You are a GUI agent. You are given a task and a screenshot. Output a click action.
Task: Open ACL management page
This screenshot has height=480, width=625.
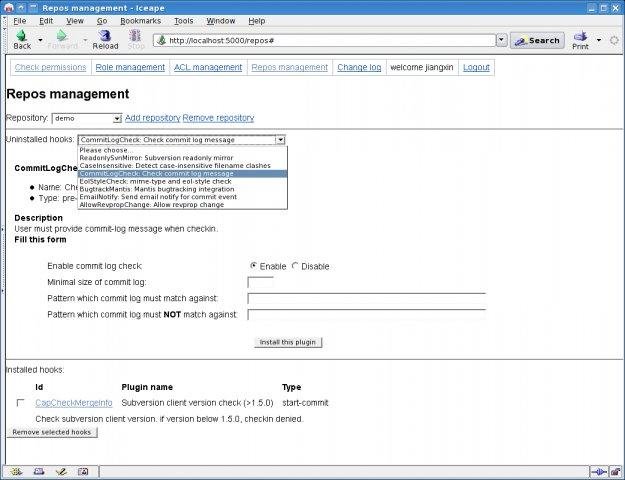(208, 67)
